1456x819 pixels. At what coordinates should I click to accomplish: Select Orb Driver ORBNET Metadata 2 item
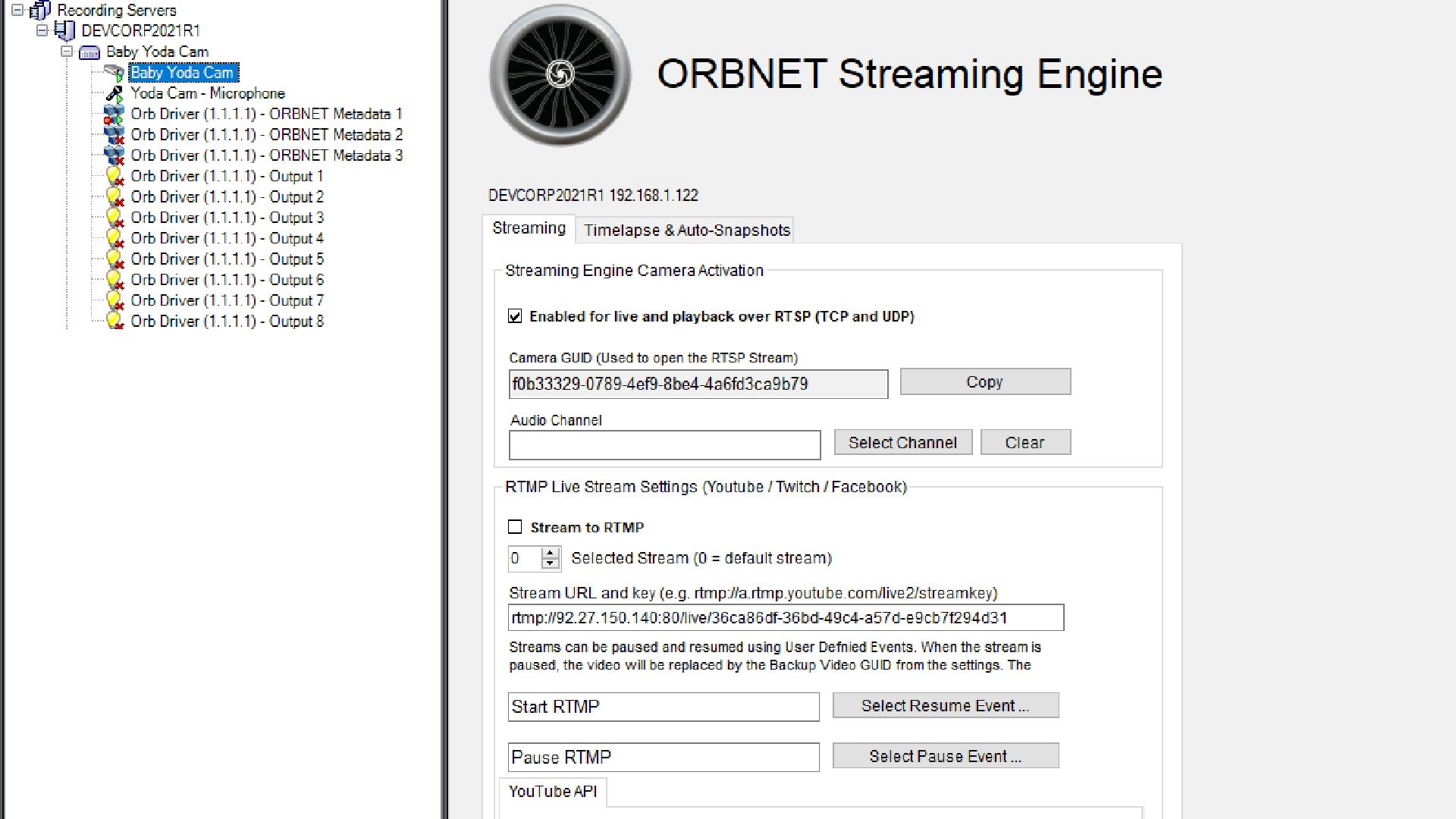coord(266,135)
